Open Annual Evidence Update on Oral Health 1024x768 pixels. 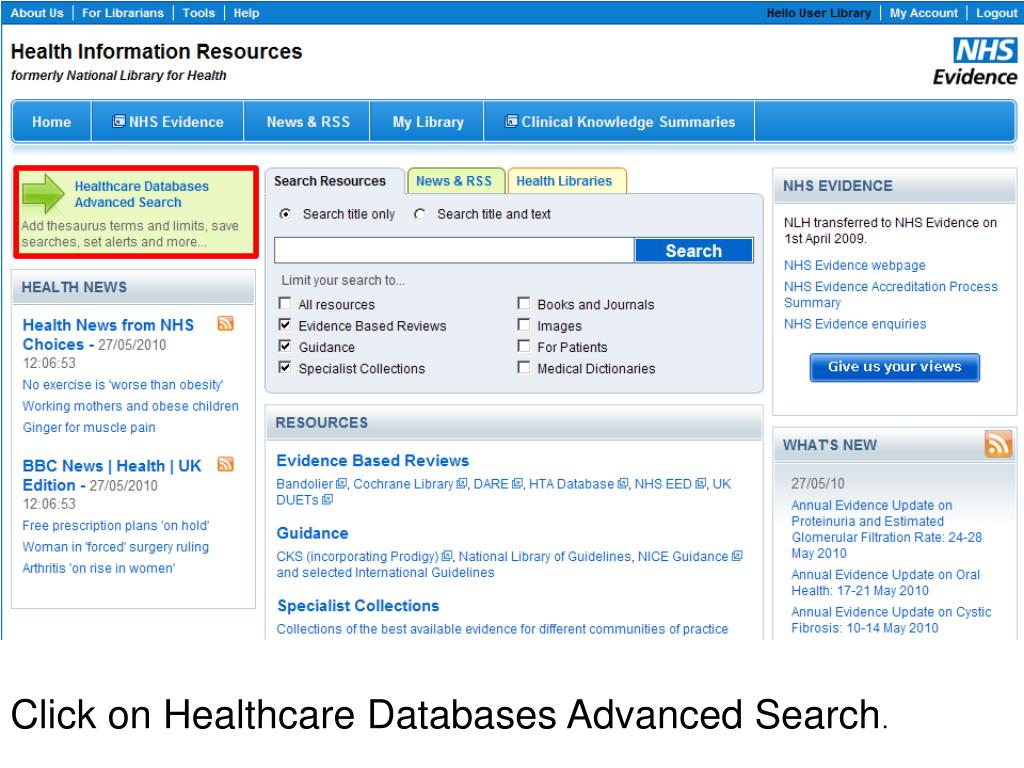pyautogui.click(x=886, y=583)
